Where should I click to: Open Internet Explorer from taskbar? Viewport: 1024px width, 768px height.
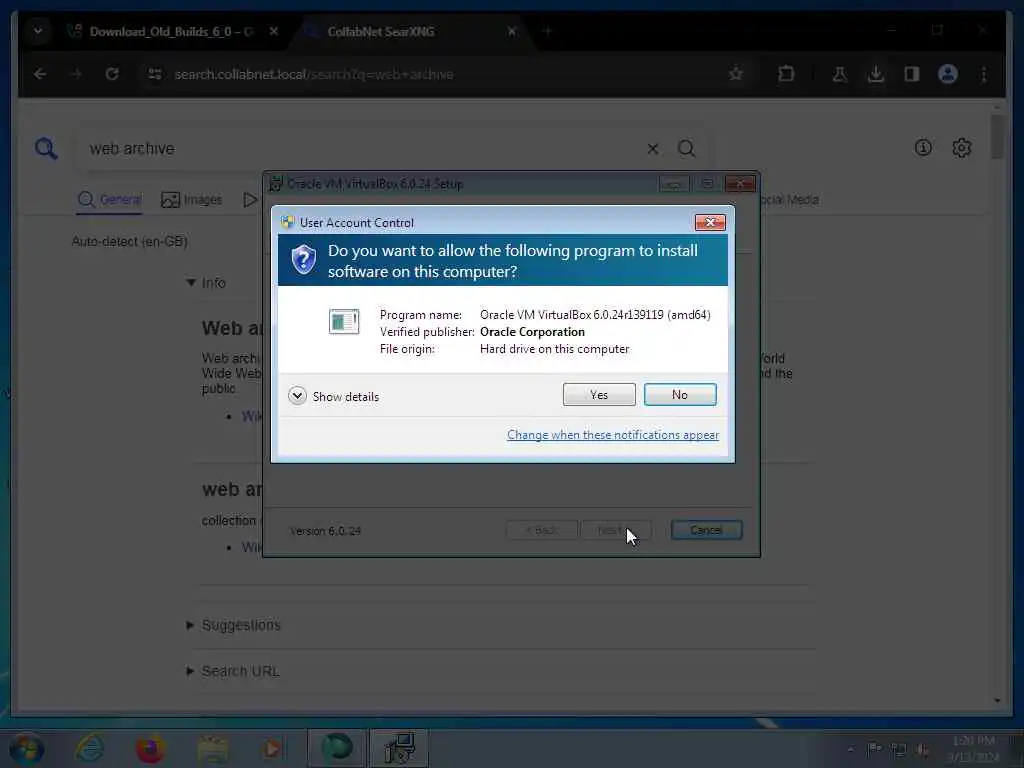point(90,748)
